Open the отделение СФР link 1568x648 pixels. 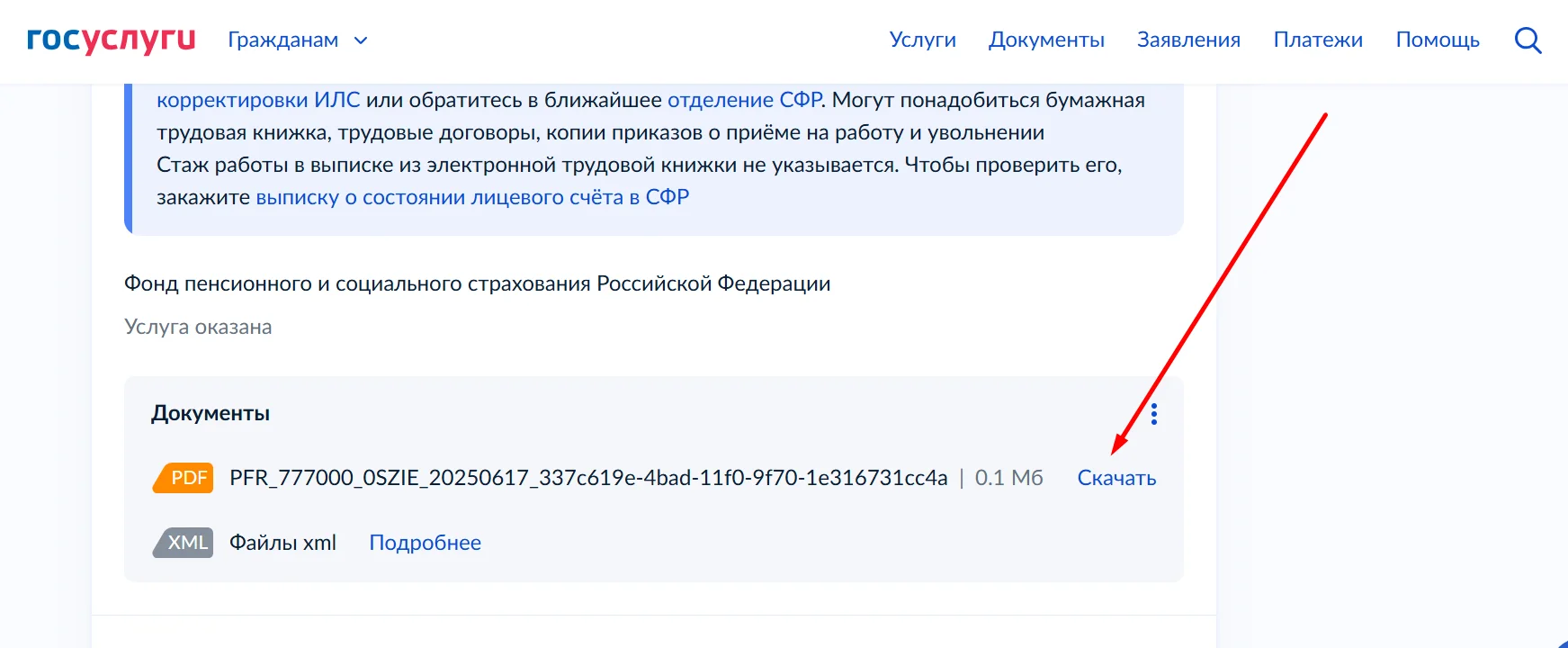[x=745, y=100]
